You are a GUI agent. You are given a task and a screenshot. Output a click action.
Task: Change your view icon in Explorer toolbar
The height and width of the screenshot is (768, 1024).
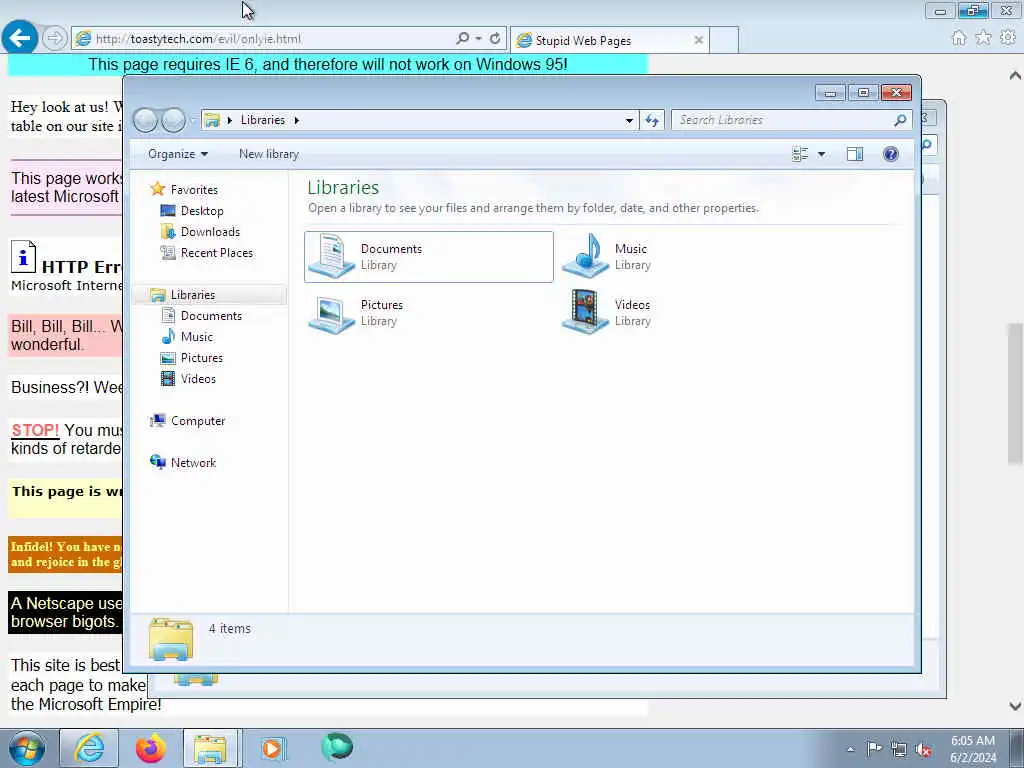[800, 154]
